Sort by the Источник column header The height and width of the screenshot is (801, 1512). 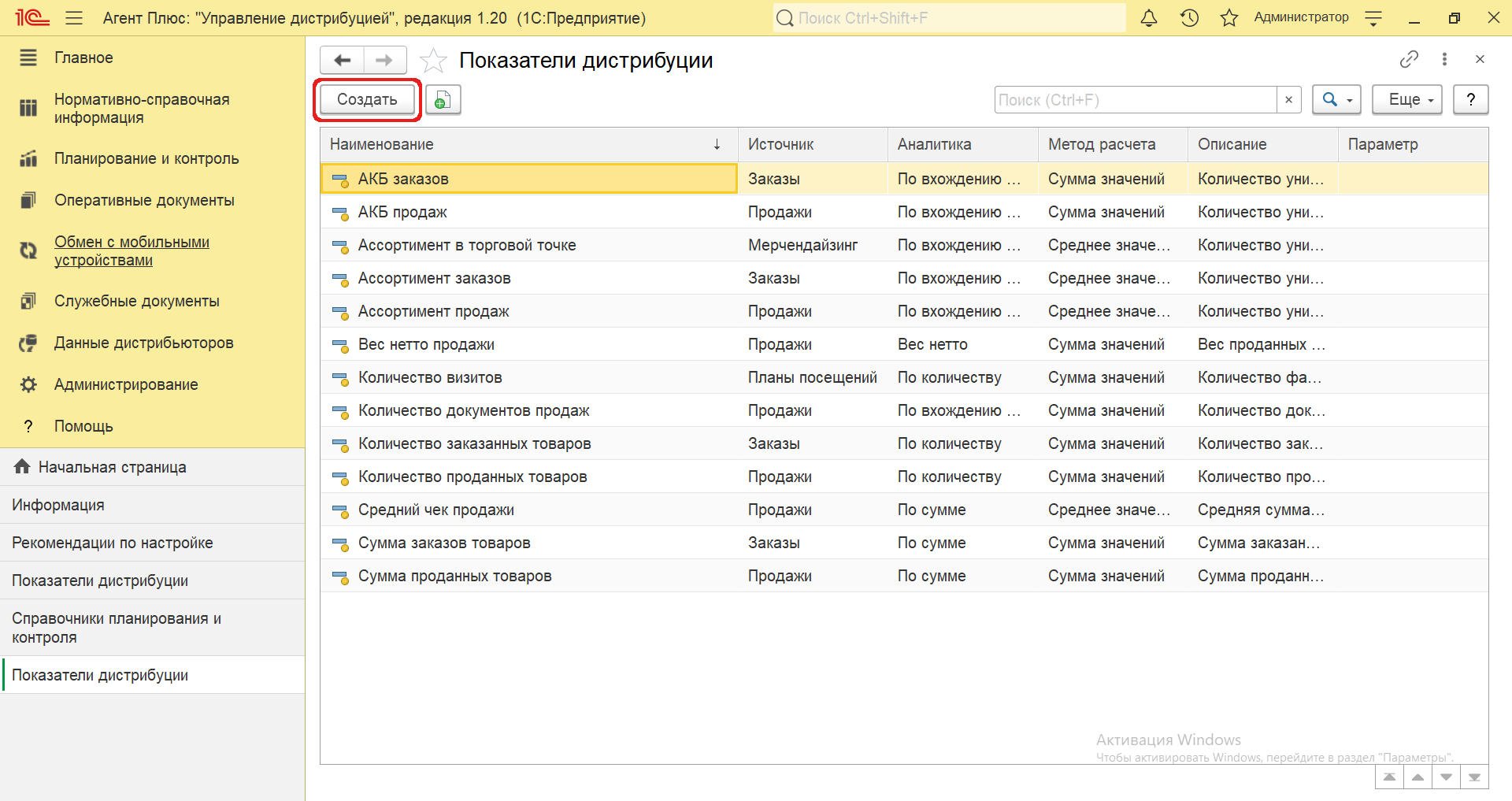tap(813, 144)
